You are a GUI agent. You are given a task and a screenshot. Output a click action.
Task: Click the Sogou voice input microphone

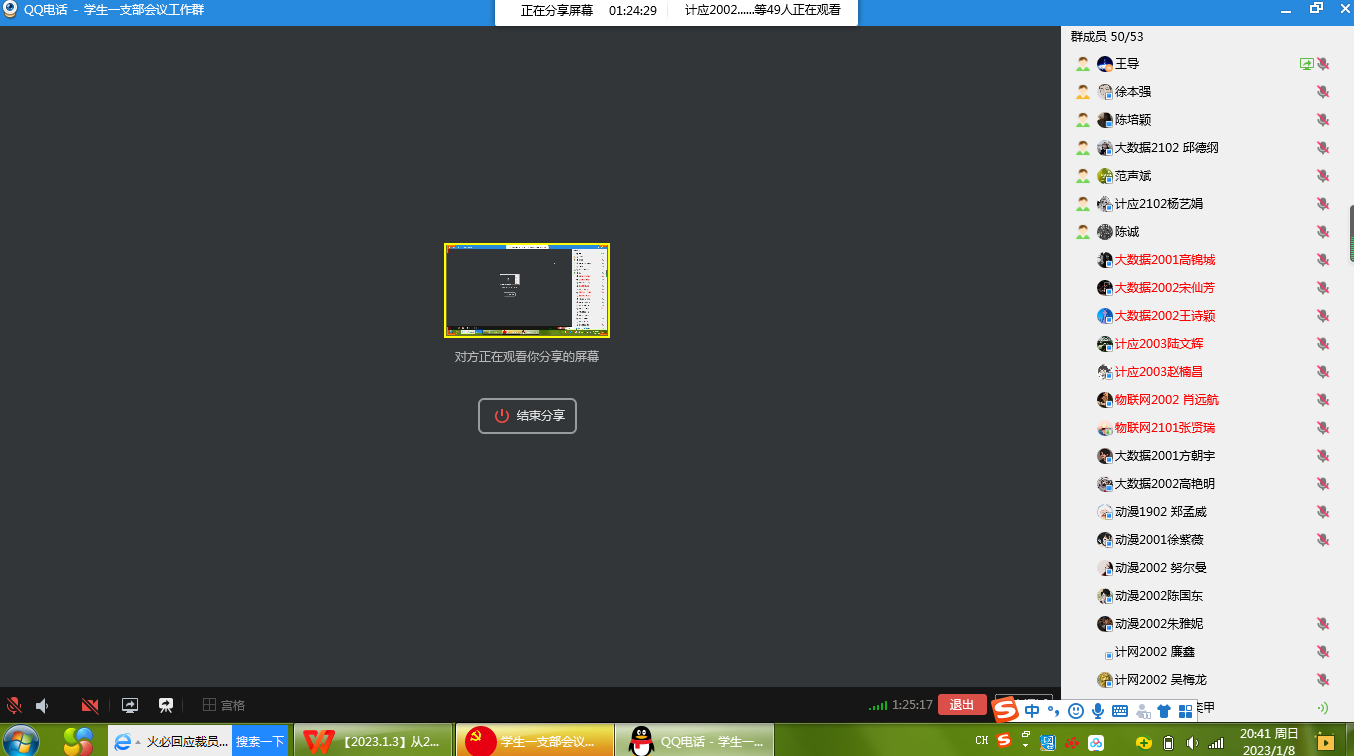pyautogui.click(x=1098, y=711)
